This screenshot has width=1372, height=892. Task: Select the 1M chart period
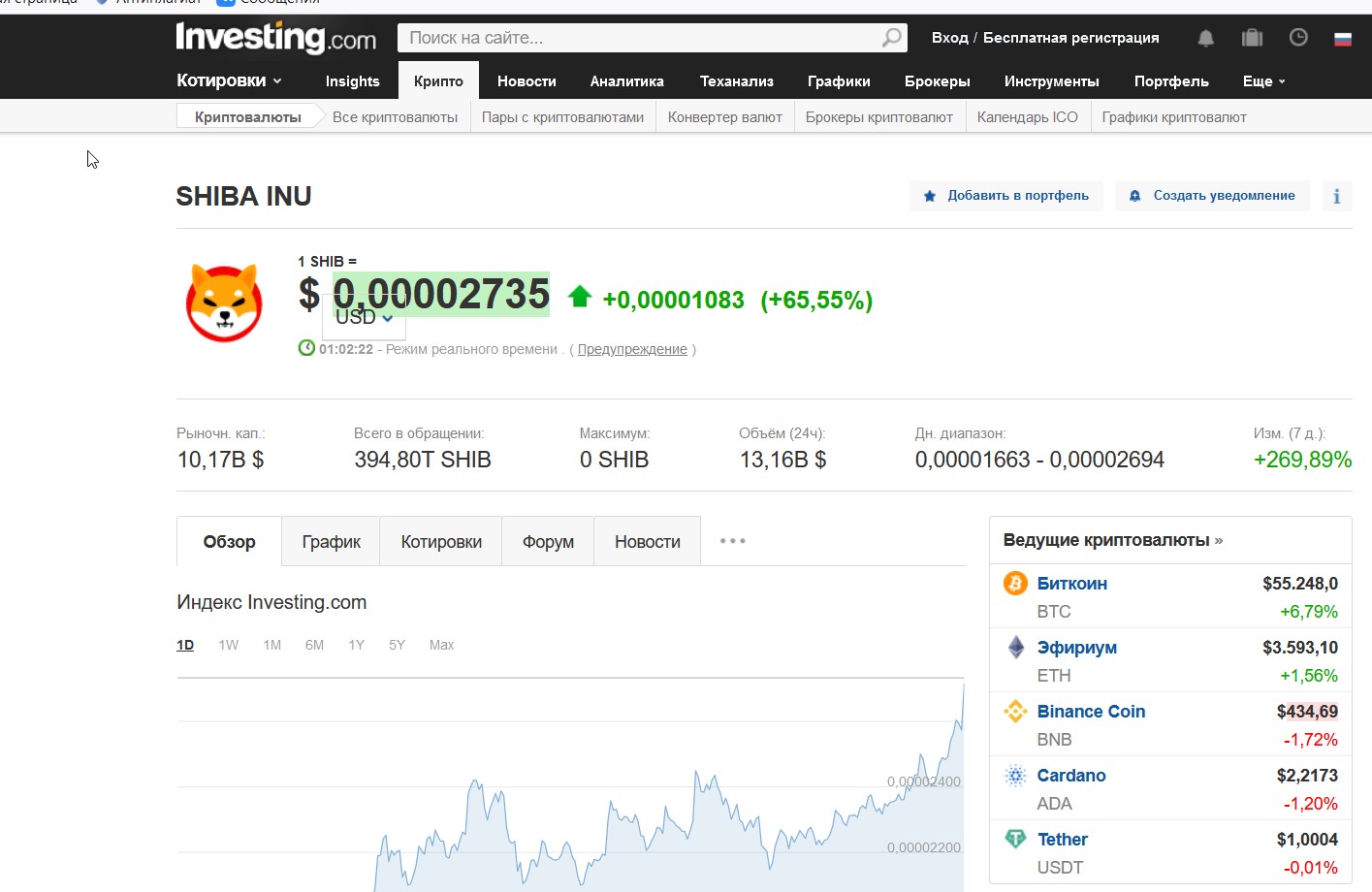click(271, 645)
